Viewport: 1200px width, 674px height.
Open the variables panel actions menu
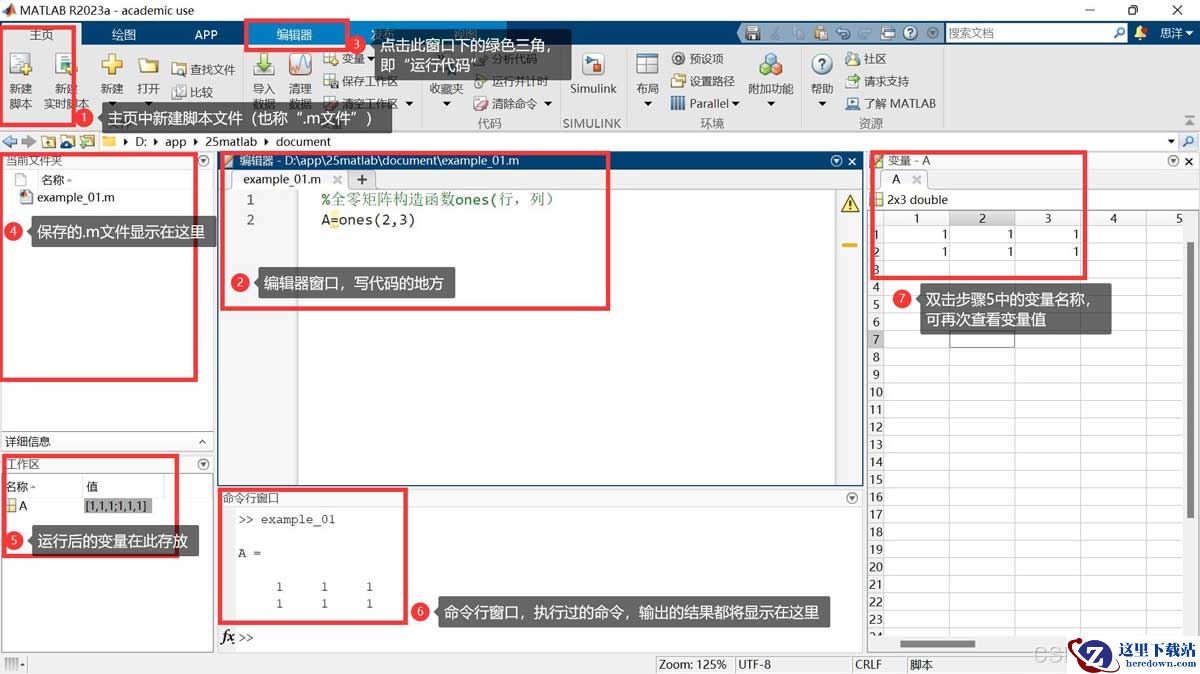(x=1173, y=160)
